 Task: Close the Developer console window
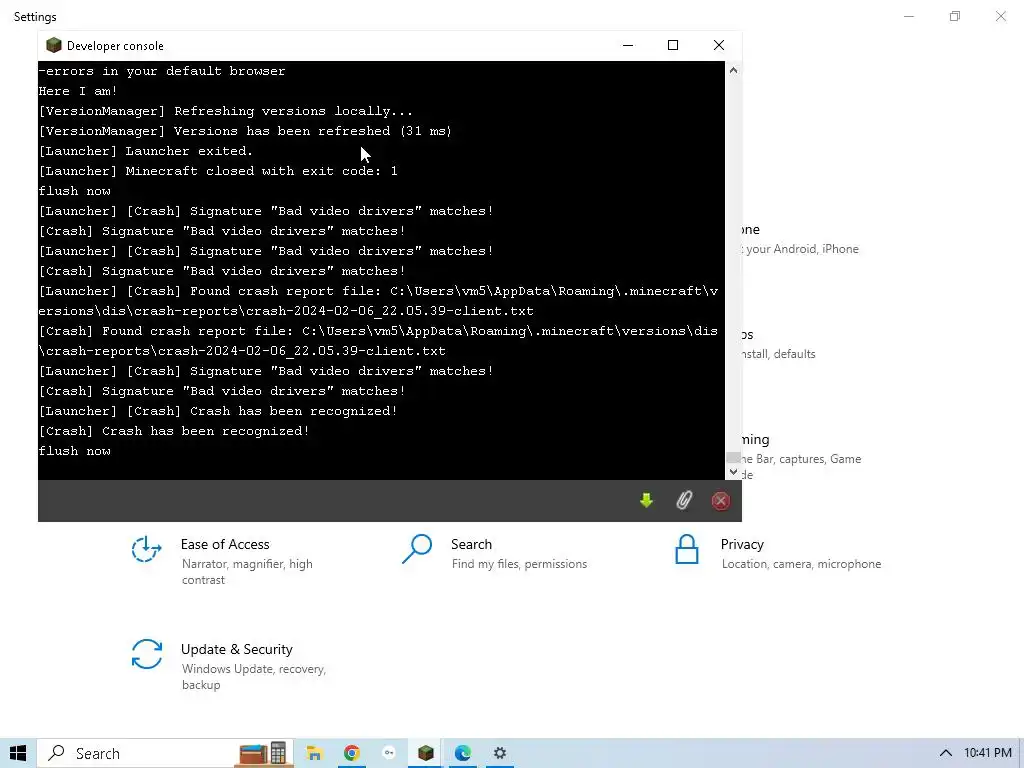(x=718, y=45)
